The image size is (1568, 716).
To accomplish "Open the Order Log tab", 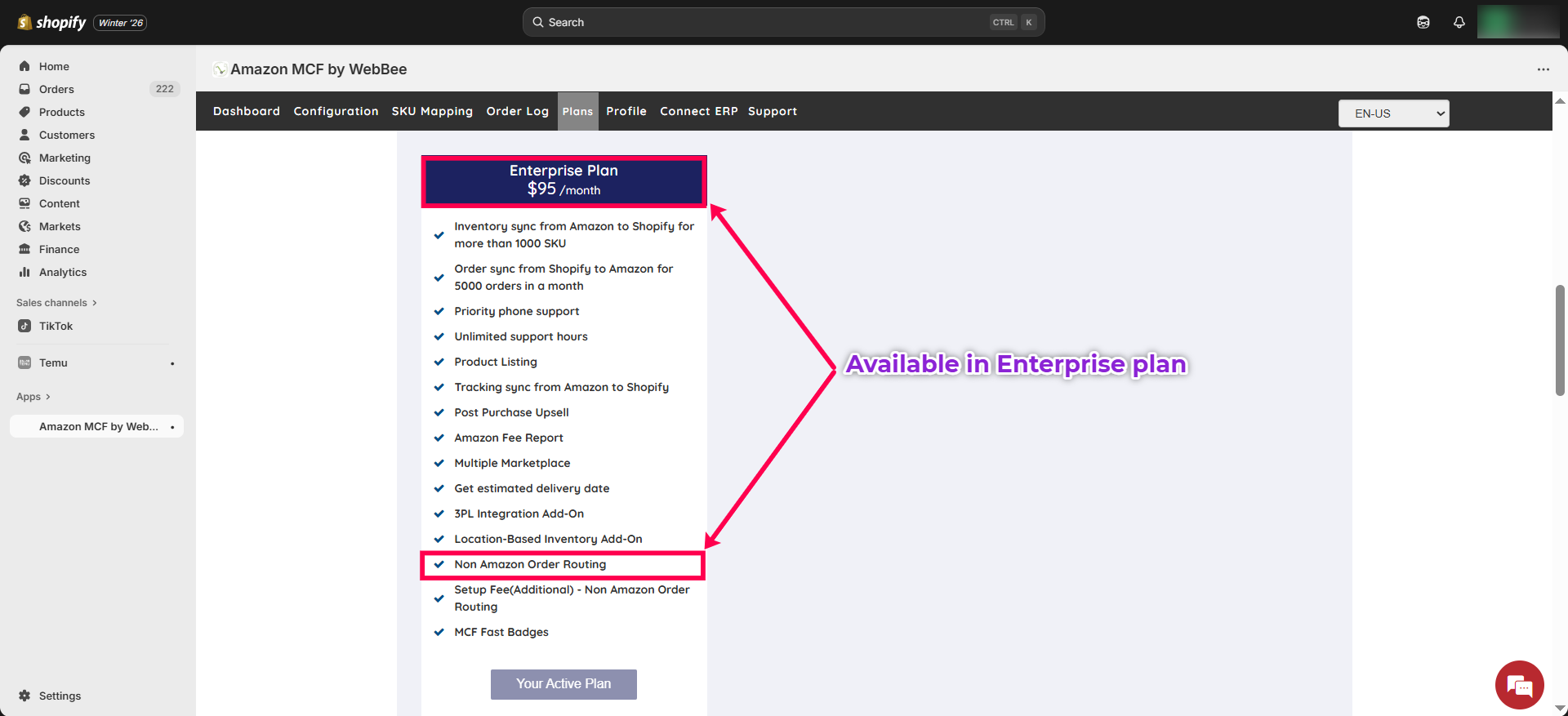I will tap(517, 111).
